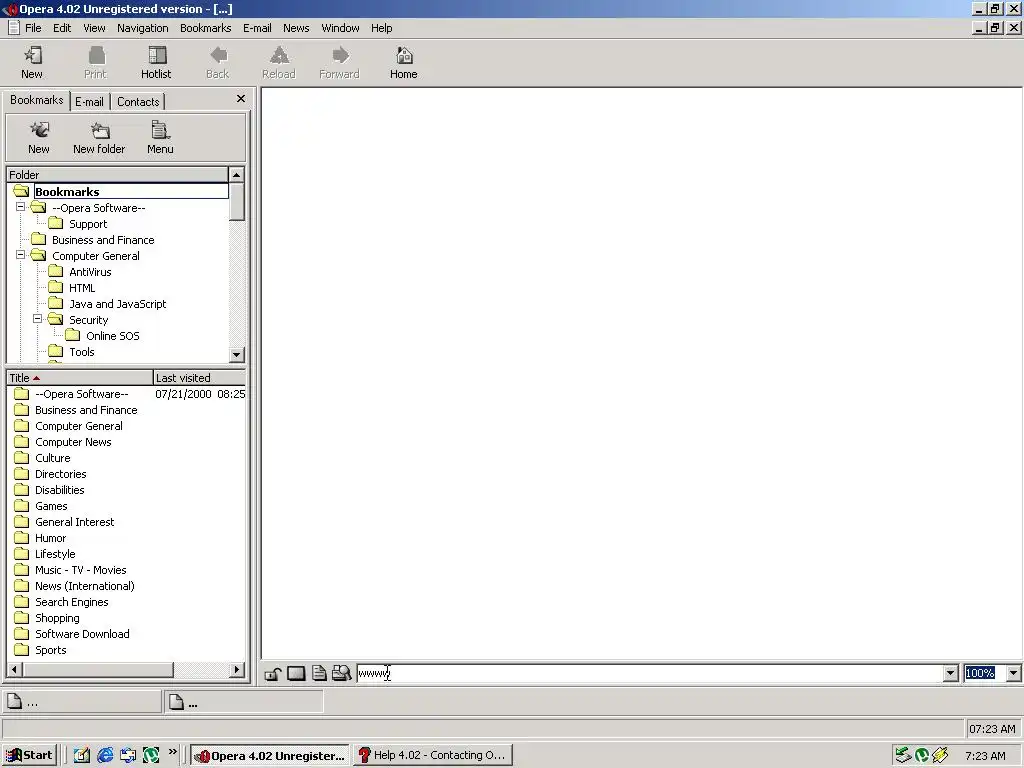The height and width of the screenshot is (768, 1024).
Task: Expand quick launch overflow chevron
Action: pyautogui.click(x=172, y=752)
